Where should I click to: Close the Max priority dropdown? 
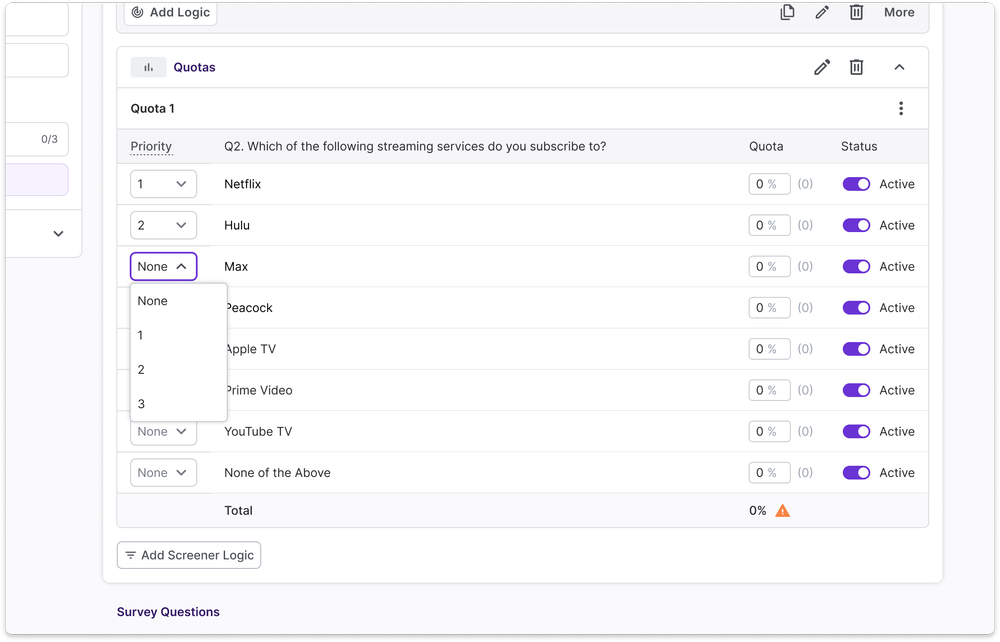(163, 266)
